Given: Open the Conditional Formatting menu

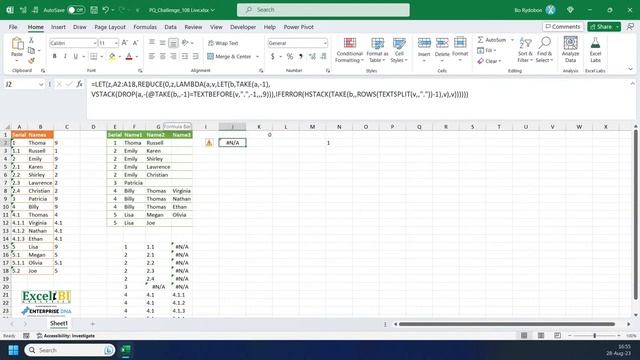Looking at the screenshot, I should tap(349, 50).
